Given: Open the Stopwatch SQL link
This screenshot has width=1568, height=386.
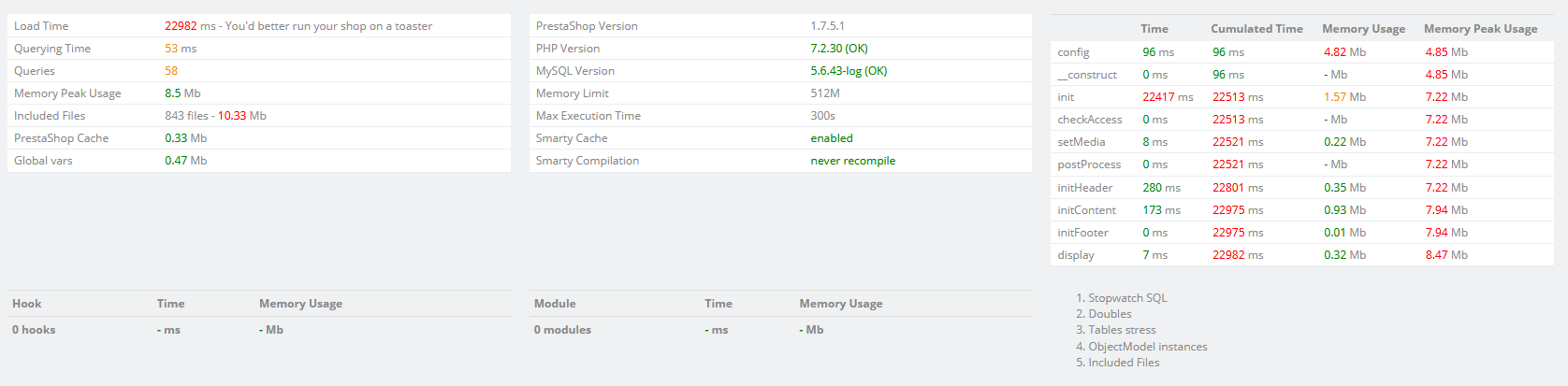Looking at the screenshot, I should pyautogui.click(x=1127, y=298).
